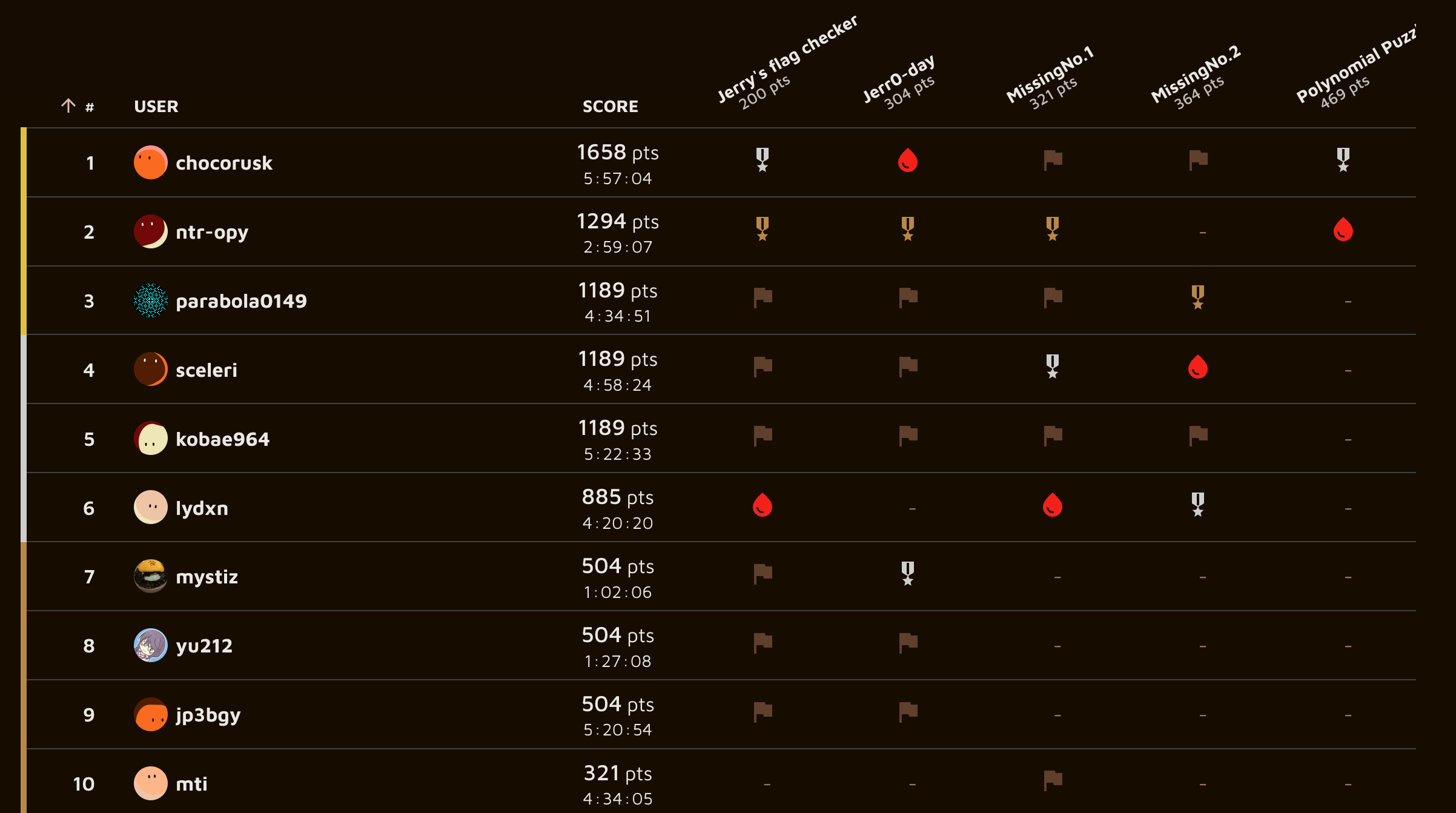The width and height of the screenshot is (1456, 813).
Task: Click mystiz's avatar picture
Action: pos(150,576)
